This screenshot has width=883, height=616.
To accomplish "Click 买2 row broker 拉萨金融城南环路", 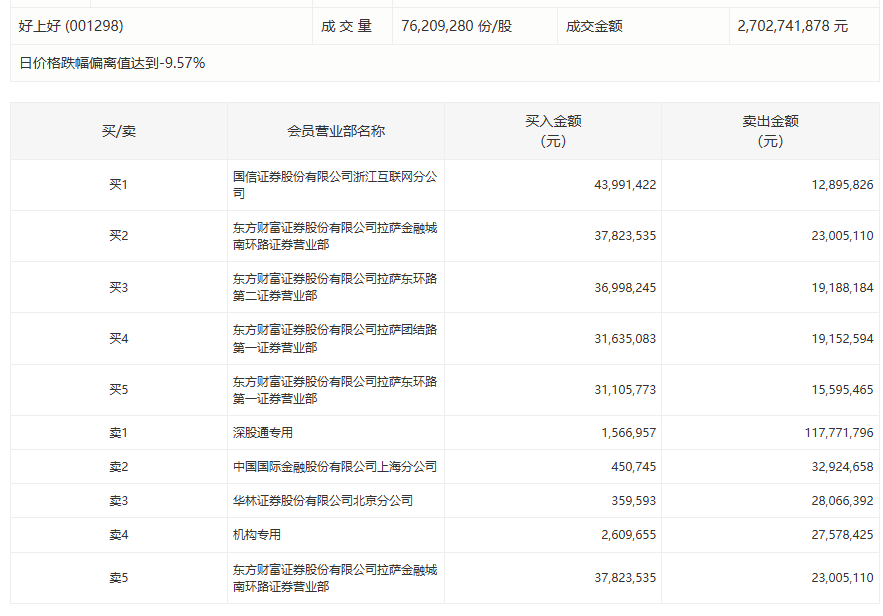I will click(x=335, y=236).
